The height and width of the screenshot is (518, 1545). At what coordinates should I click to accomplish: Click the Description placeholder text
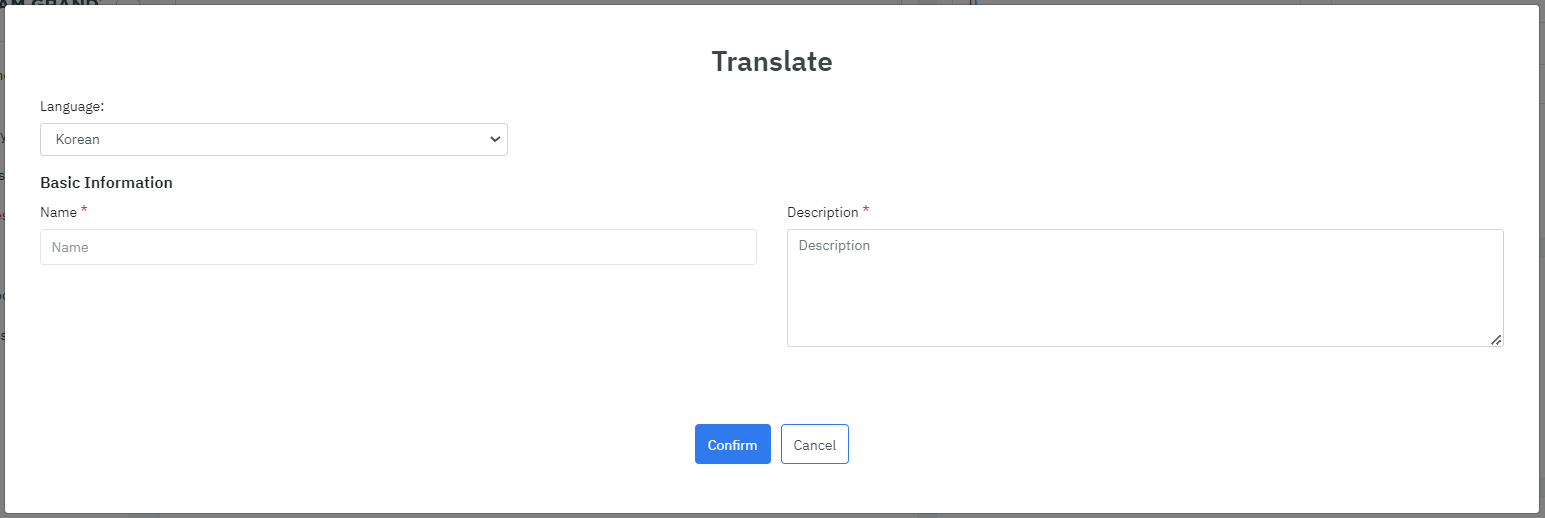click(834, 246)
